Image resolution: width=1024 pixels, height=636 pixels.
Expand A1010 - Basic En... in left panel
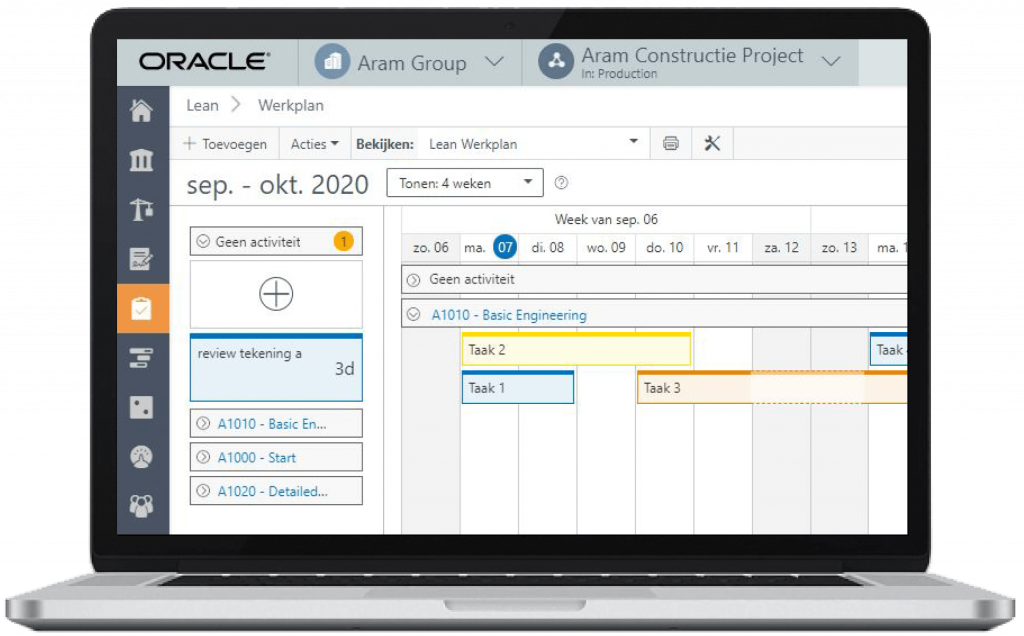click(203, 423)
